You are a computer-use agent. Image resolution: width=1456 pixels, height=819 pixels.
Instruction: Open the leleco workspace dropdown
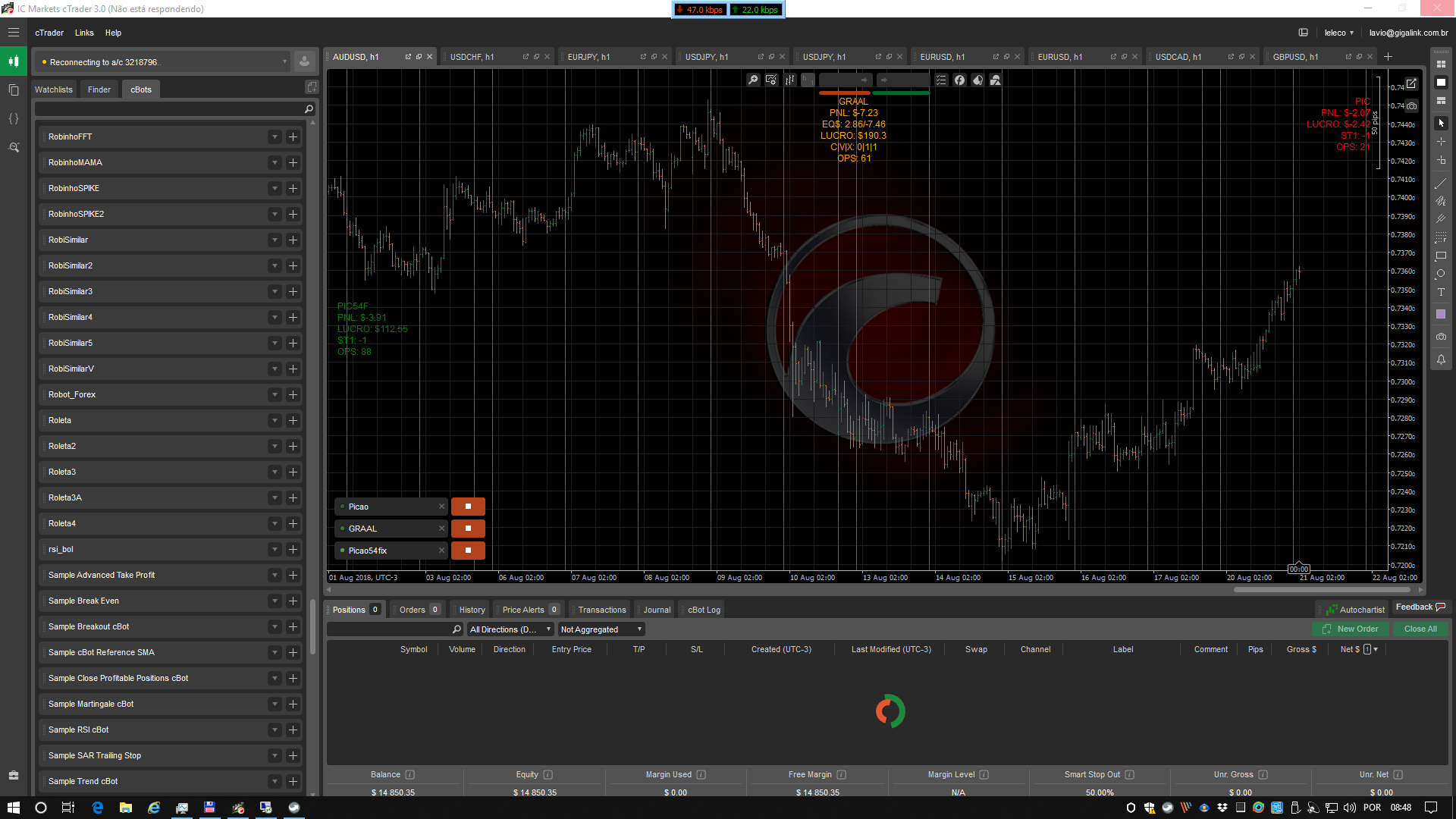(x=1339, y=33)
